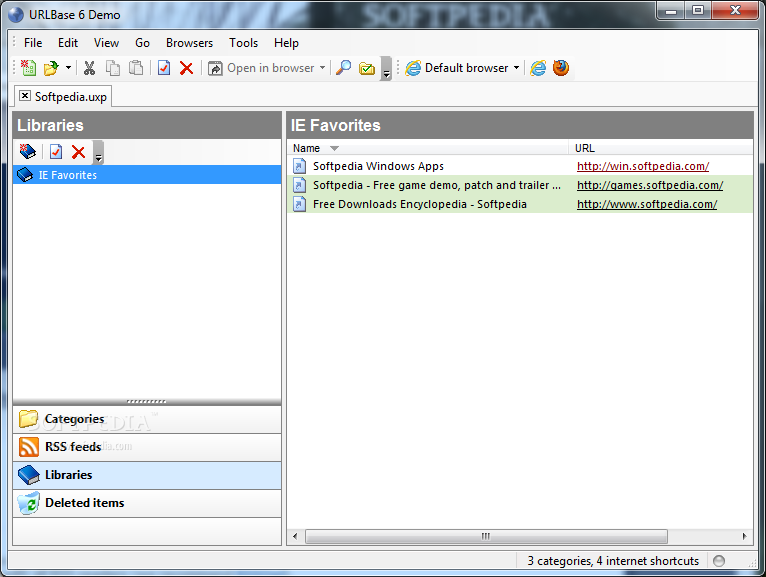Minimize the URLBase window
The height and width of the screenshot is (577, 766).
(x=671, y=10)
